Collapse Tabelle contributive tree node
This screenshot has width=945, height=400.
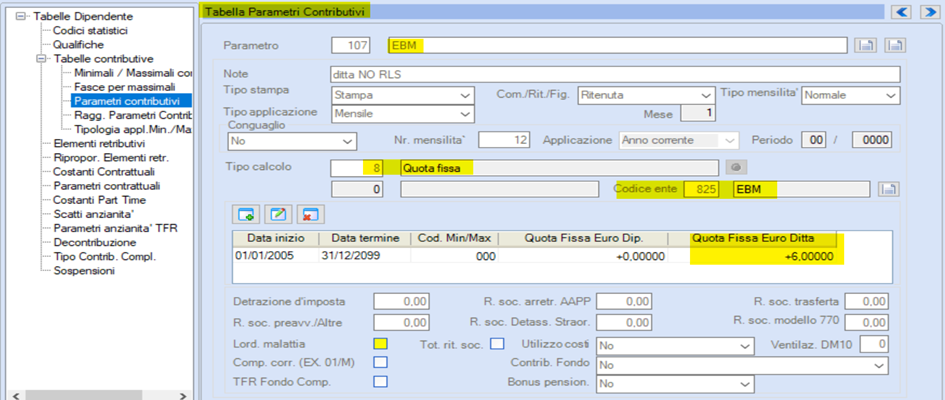point(41,59)
